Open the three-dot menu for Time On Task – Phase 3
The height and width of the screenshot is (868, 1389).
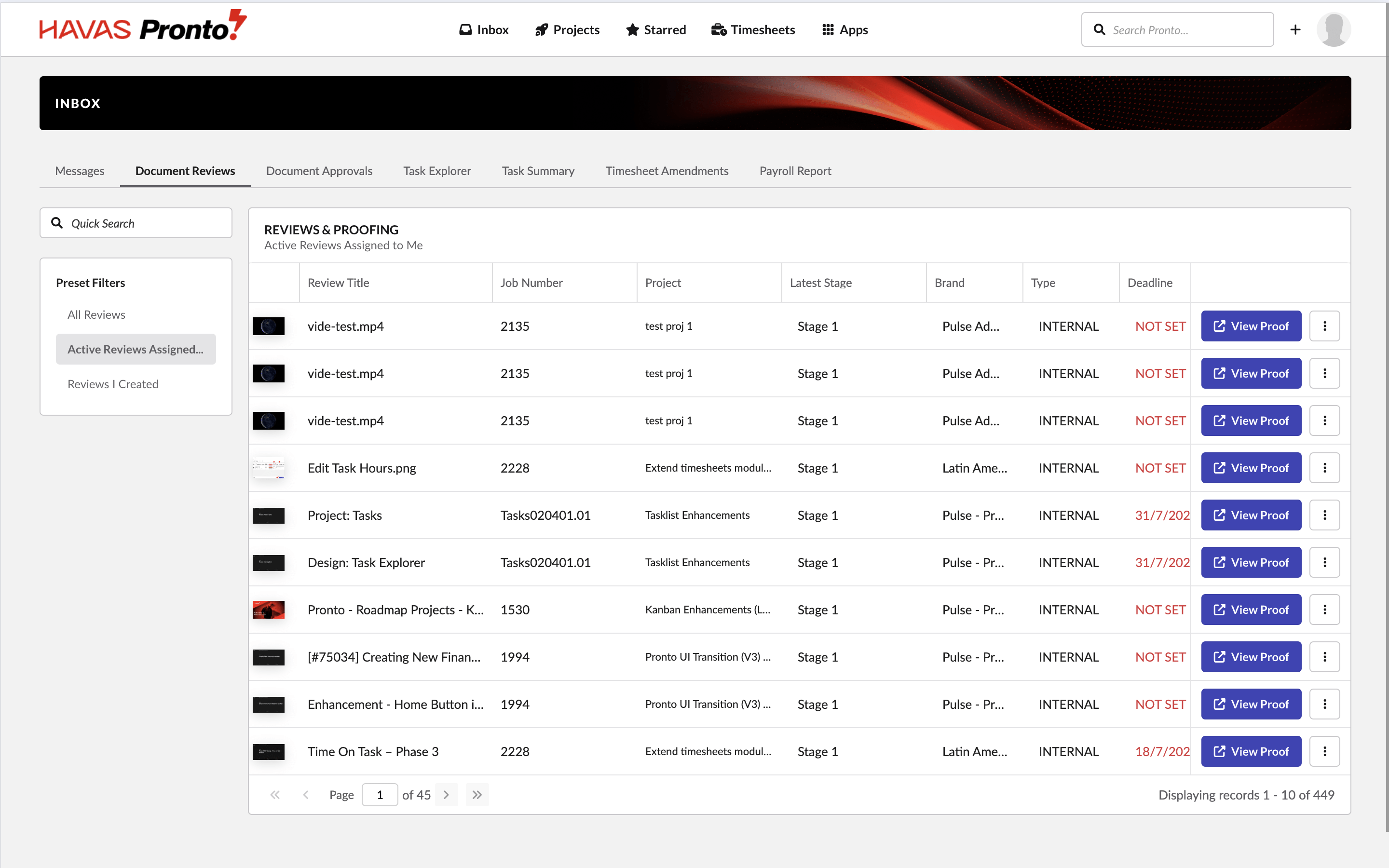point(1325,751)
